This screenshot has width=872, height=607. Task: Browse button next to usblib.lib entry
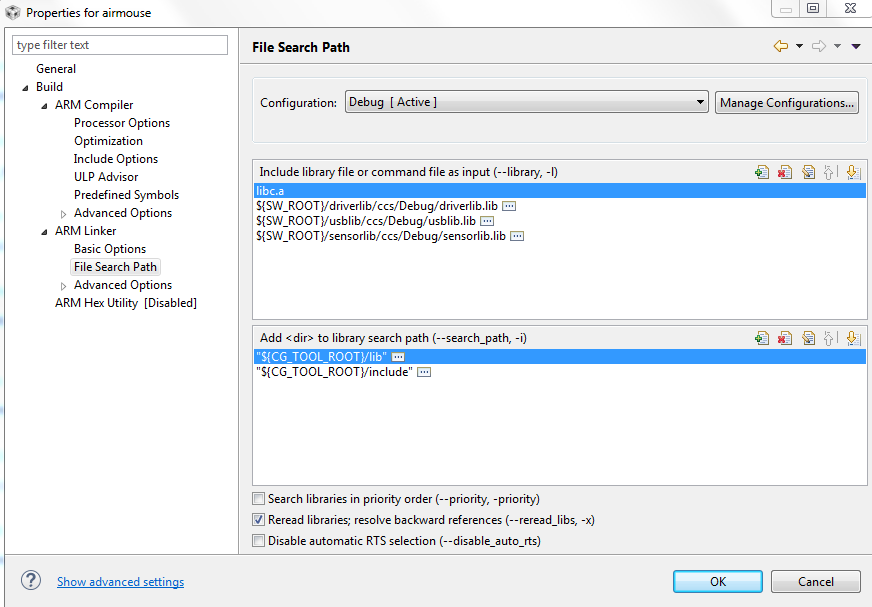(487, 221)
